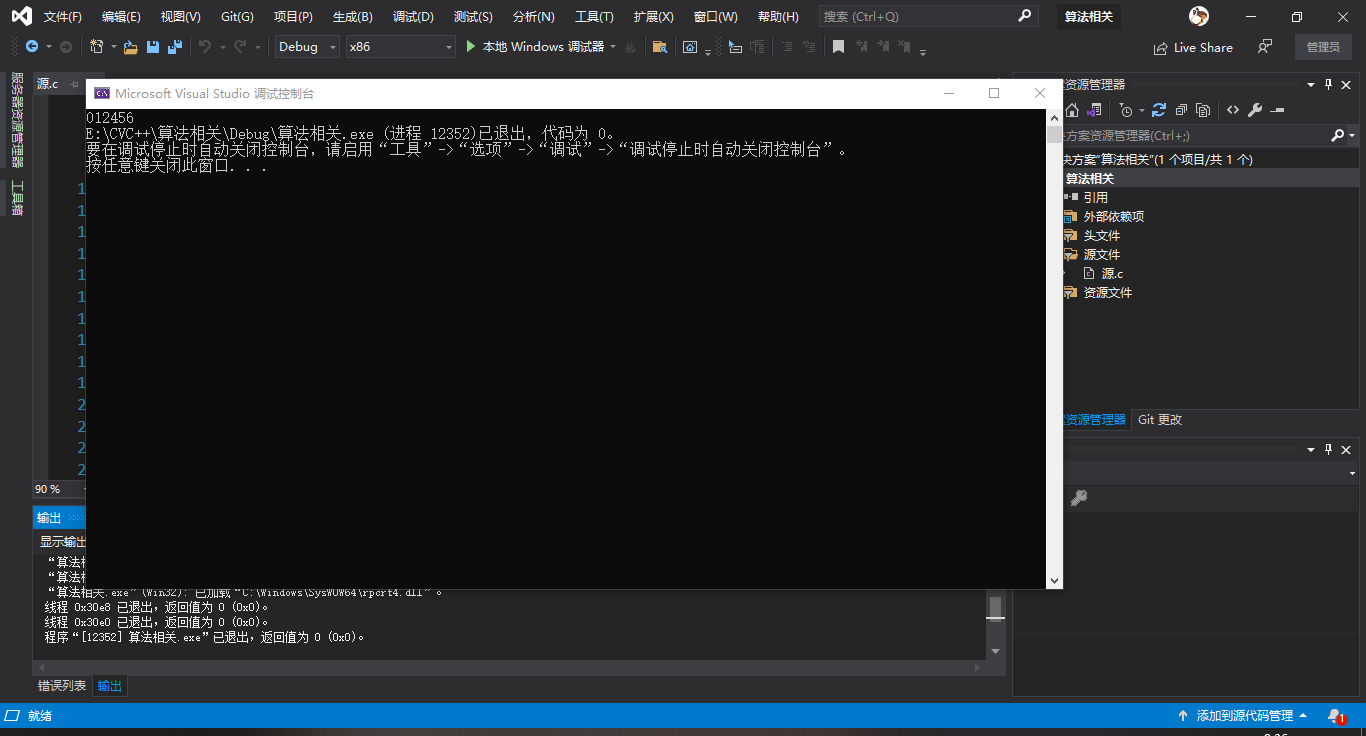Click the switch views icon in Solution Explorer
The width and height of the screenshot is (1366, 736).
pos(1095,110)
